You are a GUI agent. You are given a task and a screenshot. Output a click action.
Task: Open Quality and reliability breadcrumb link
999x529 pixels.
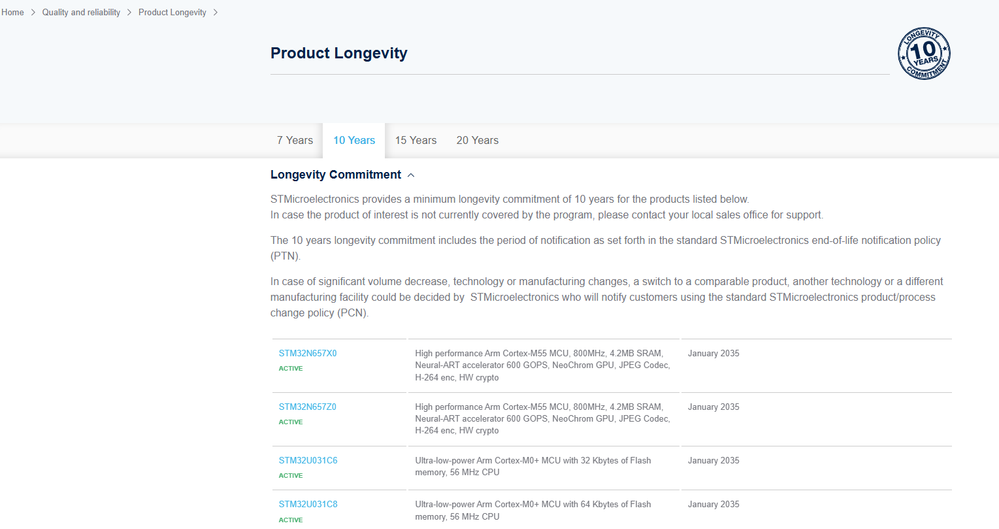(81, 13)
